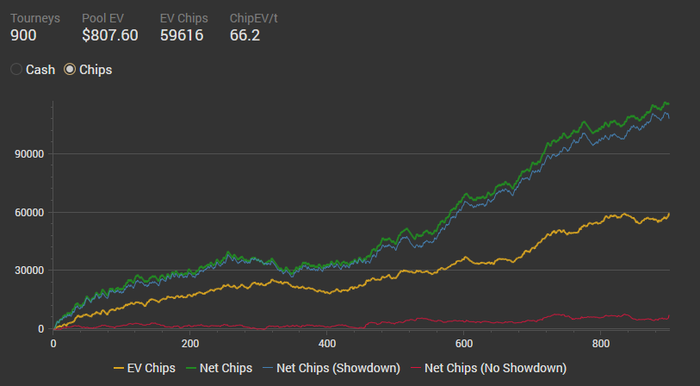Click the Pool EV value $807.60

pyautogui.click(x=110, y=35)
